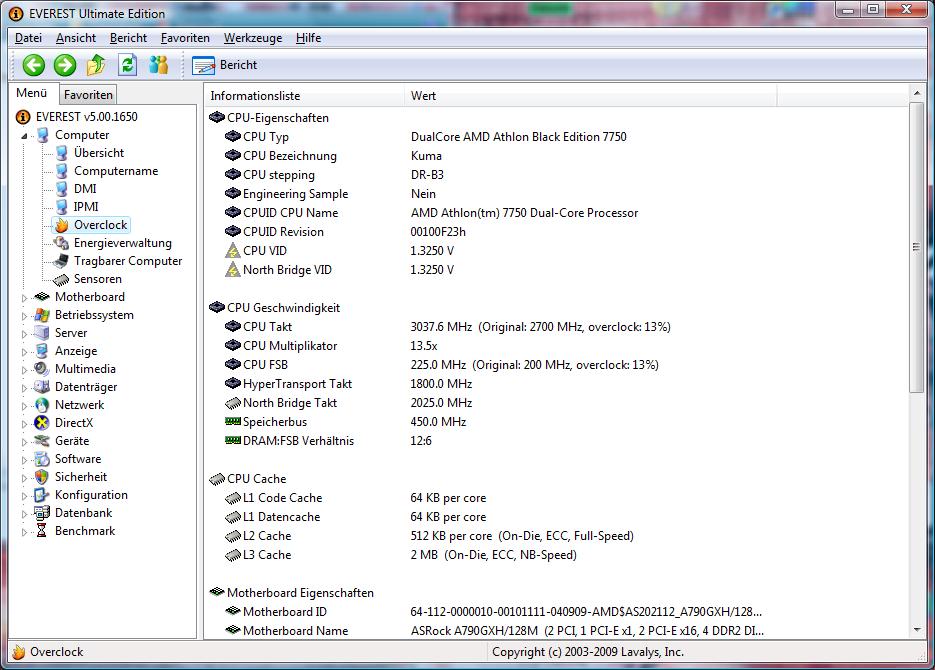Click the Energieverwaltung icon

pos(61,243)
